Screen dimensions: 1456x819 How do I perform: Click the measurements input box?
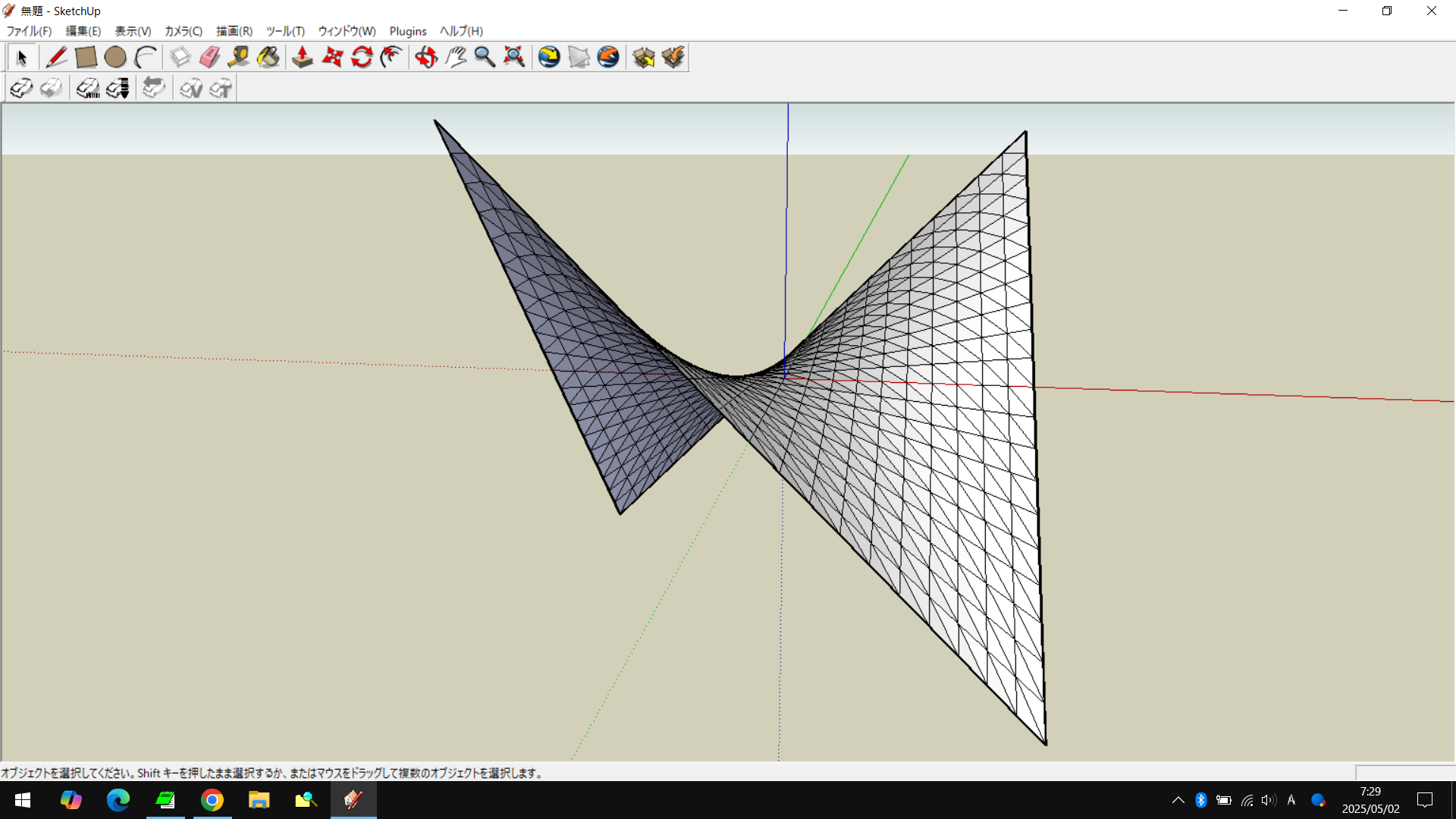coord(1404,772)
